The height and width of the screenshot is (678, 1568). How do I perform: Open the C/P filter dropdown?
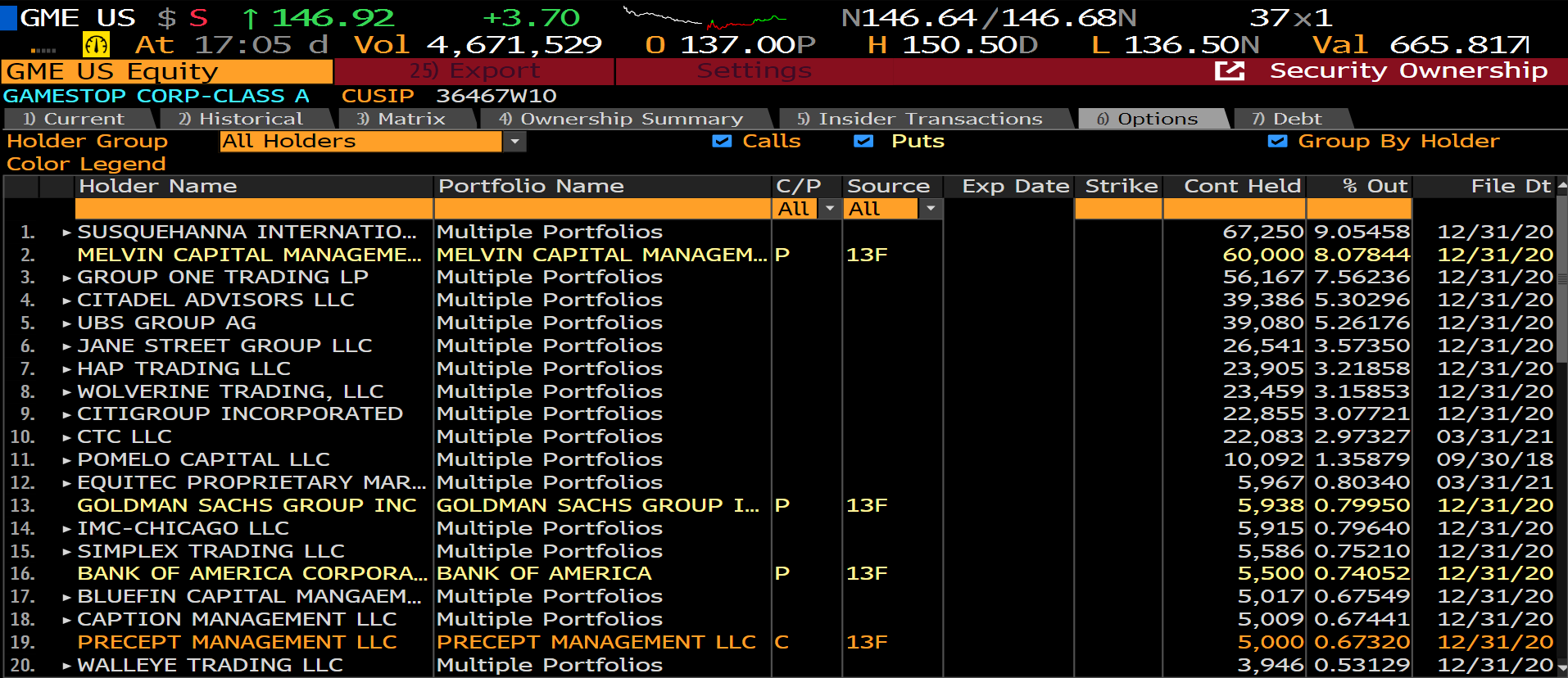(830, 209)
